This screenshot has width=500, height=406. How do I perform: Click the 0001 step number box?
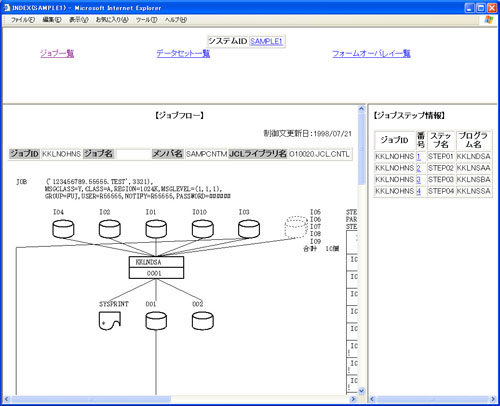(156, 273)
